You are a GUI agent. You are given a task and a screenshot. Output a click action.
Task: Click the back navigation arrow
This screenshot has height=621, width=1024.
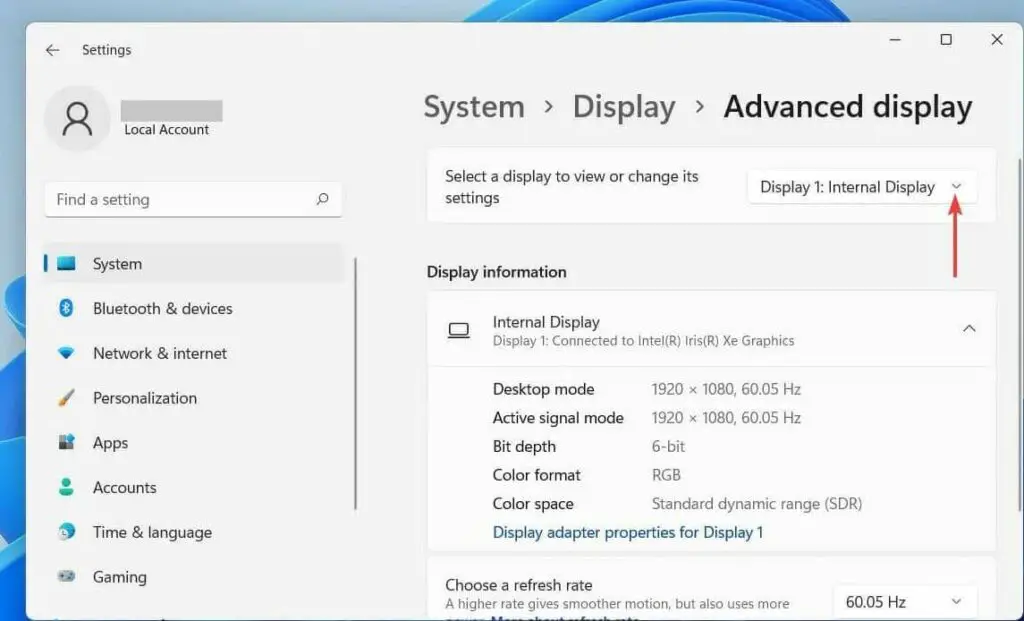coord(52,49)
